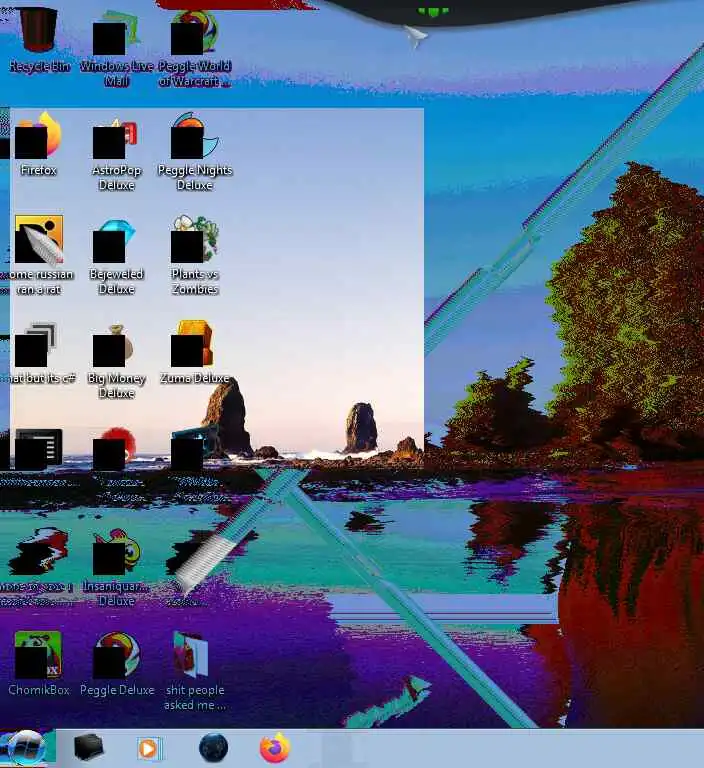Open Peggle World of Warcraft shortcut
The width and height of the screenshot is (704, 768).
click(x=194, y=32)
